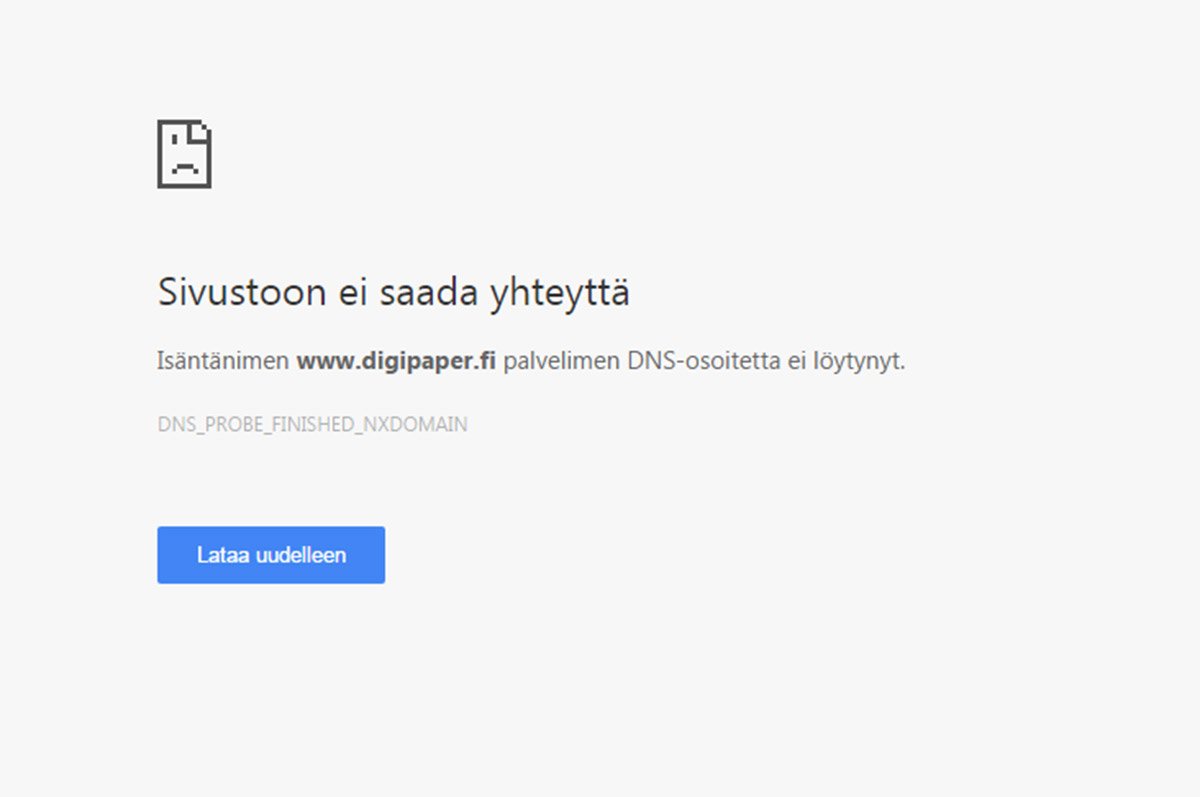Click the word löytynyt in description
Viewport: 1200px width, 797px height.
click(857, 361)
